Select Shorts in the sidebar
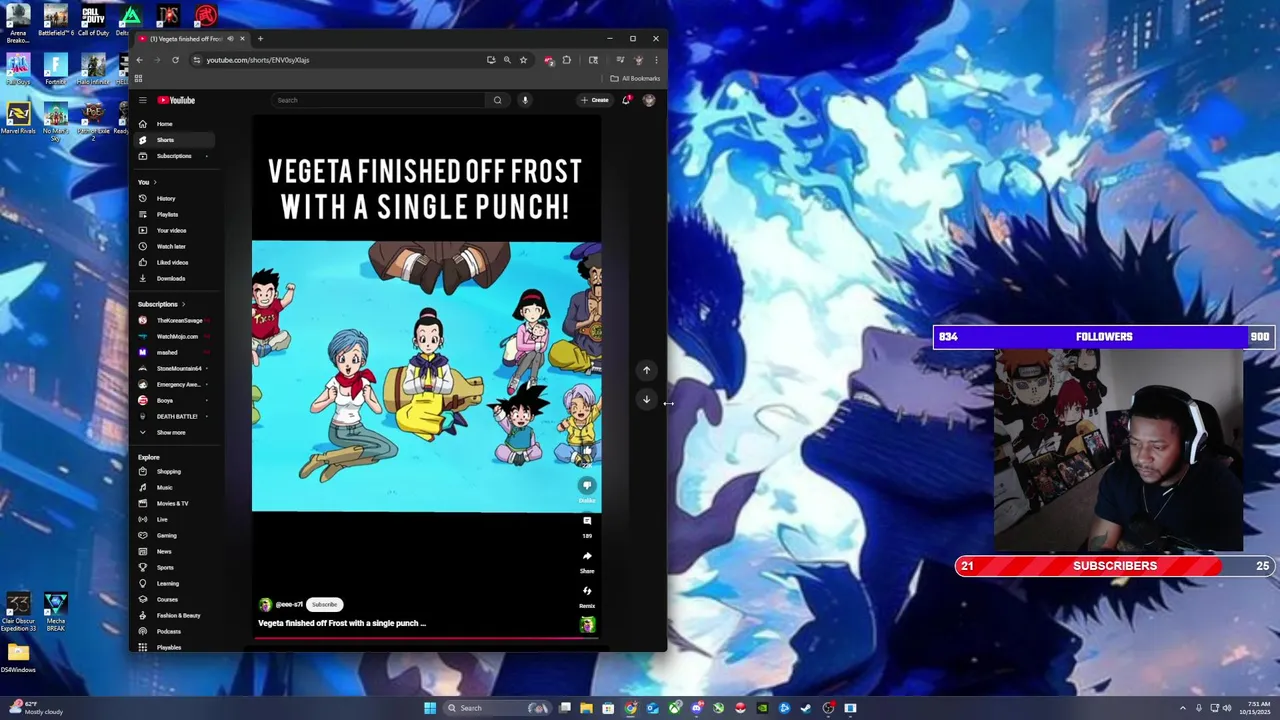1280x720 pixels. [x=174, y=140]
